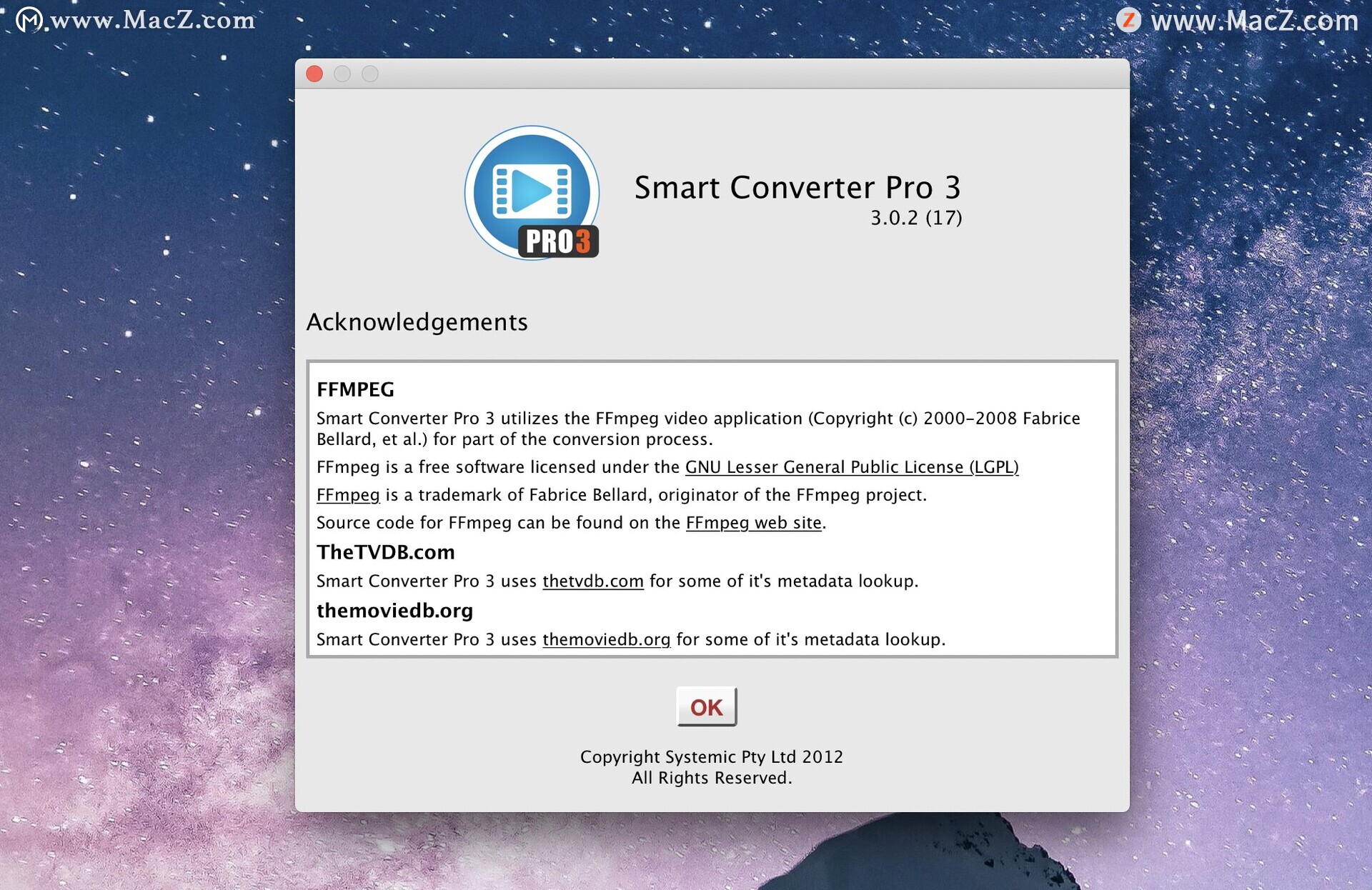Image resolution: width=1372 pixels, height=890 pixels.
Task: Close the About window with the red button
Action: point(314,74)
